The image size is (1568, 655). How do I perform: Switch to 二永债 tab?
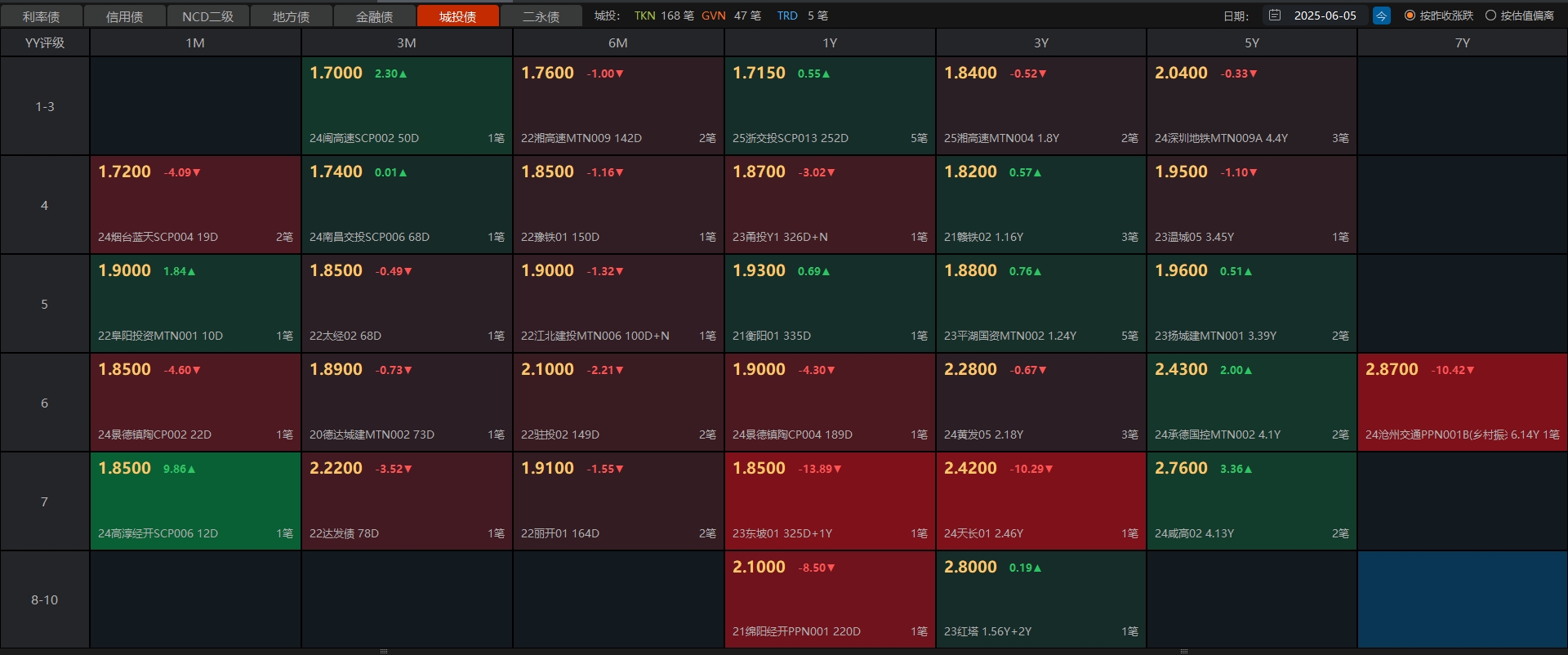click(x=541, y=16)
